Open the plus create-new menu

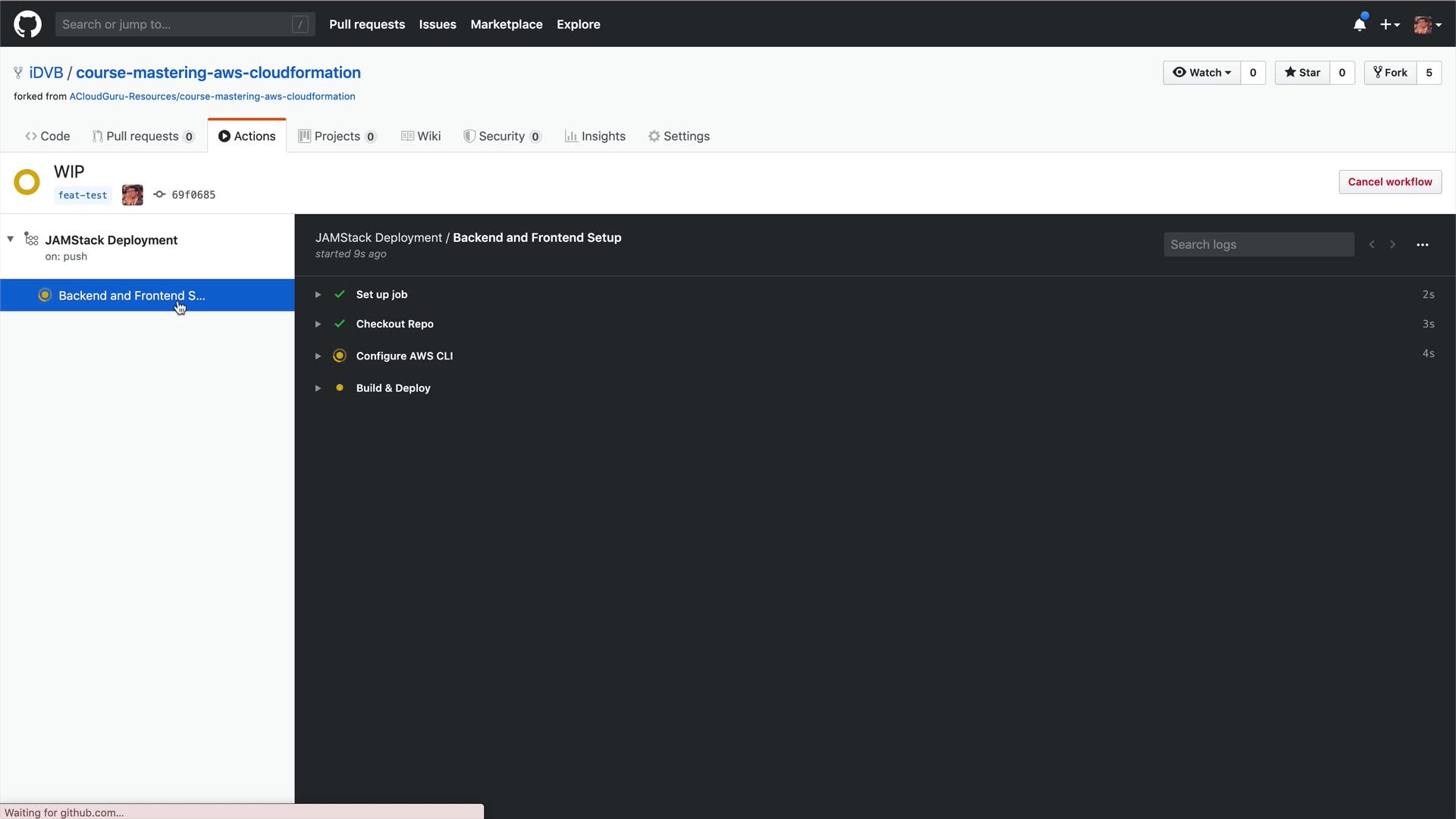[1389, 24]
